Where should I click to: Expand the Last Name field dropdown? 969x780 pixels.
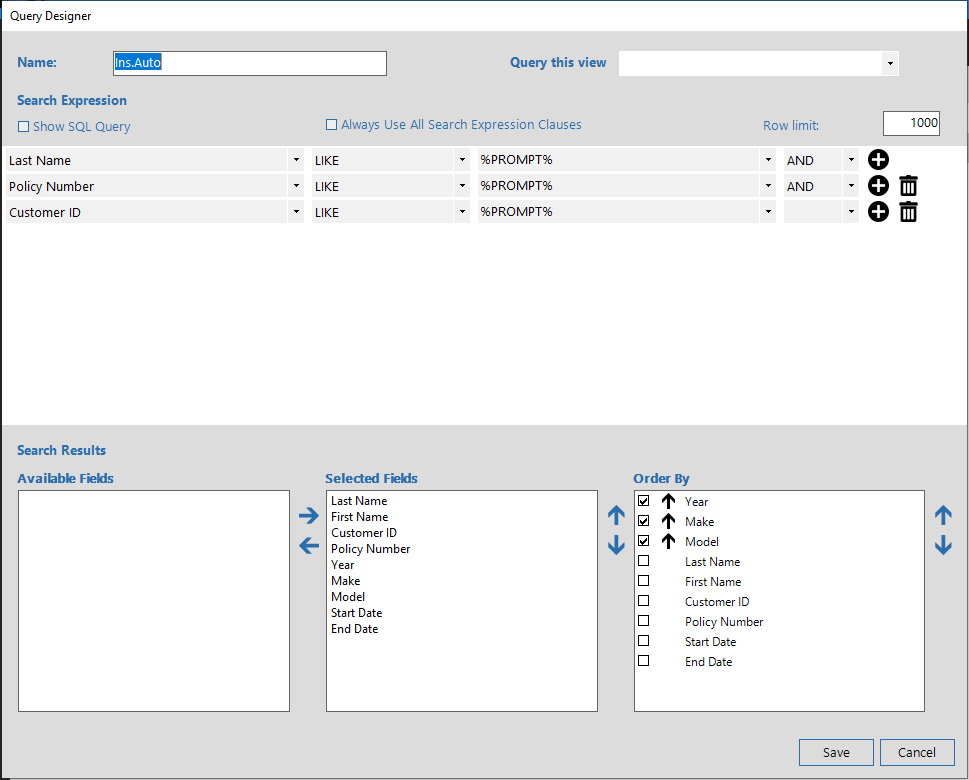296,160
